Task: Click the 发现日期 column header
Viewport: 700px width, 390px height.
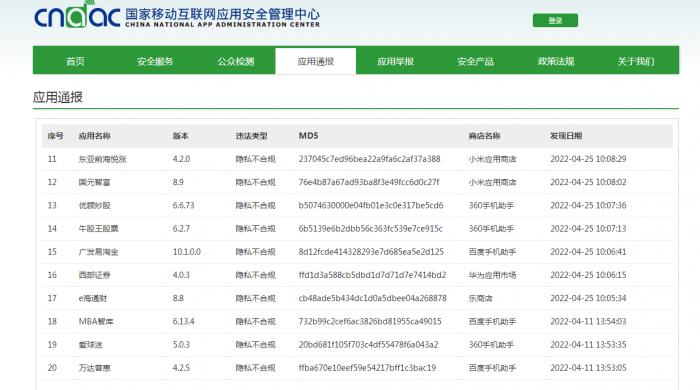Action: click(566, 136)
